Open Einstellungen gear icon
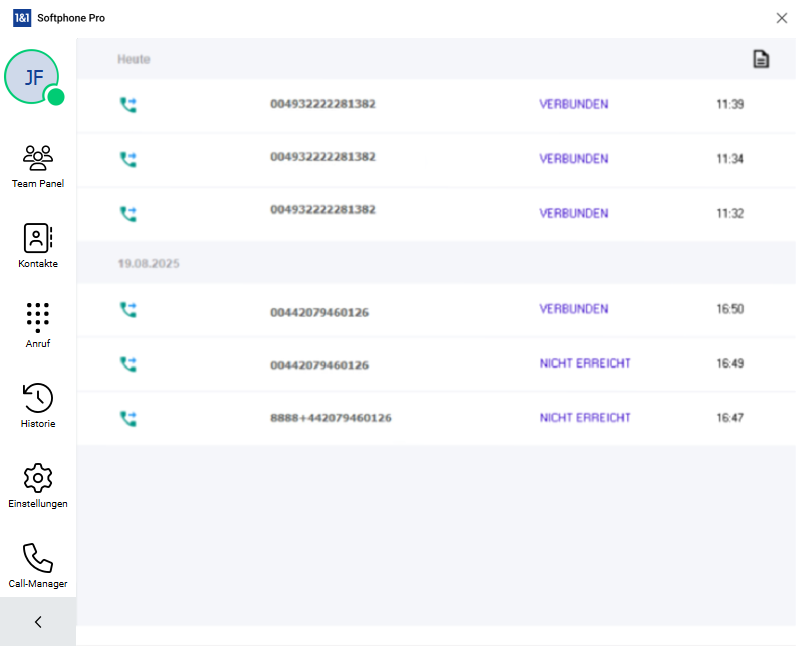 (x=37, y=477)
